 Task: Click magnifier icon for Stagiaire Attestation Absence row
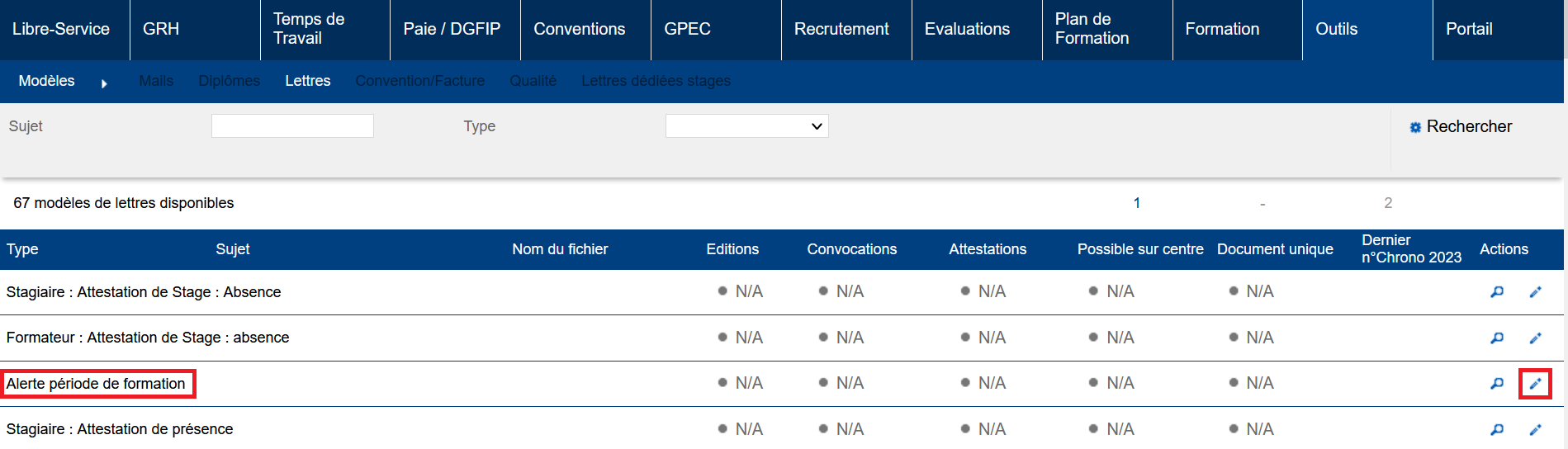click(x=1496, y=292)
